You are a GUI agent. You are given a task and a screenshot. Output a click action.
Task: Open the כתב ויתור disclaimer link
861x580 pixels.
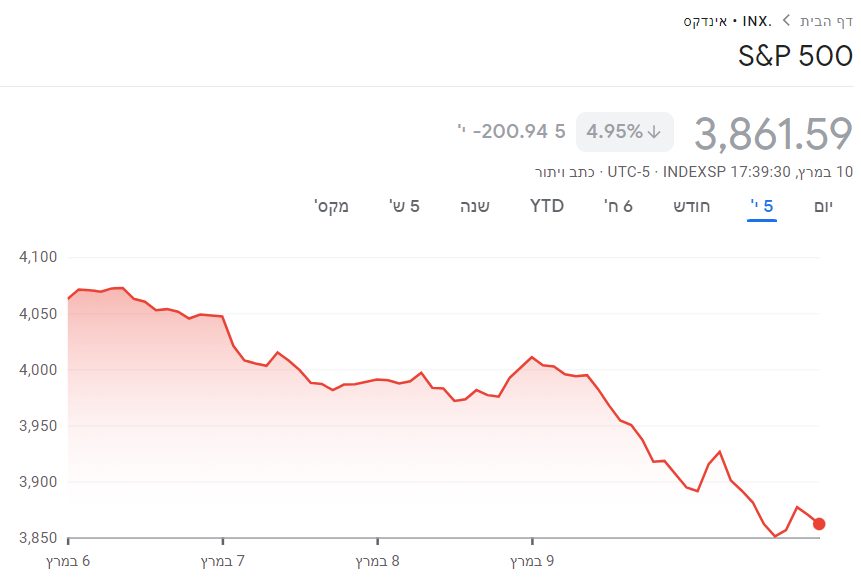click(565, 172)
